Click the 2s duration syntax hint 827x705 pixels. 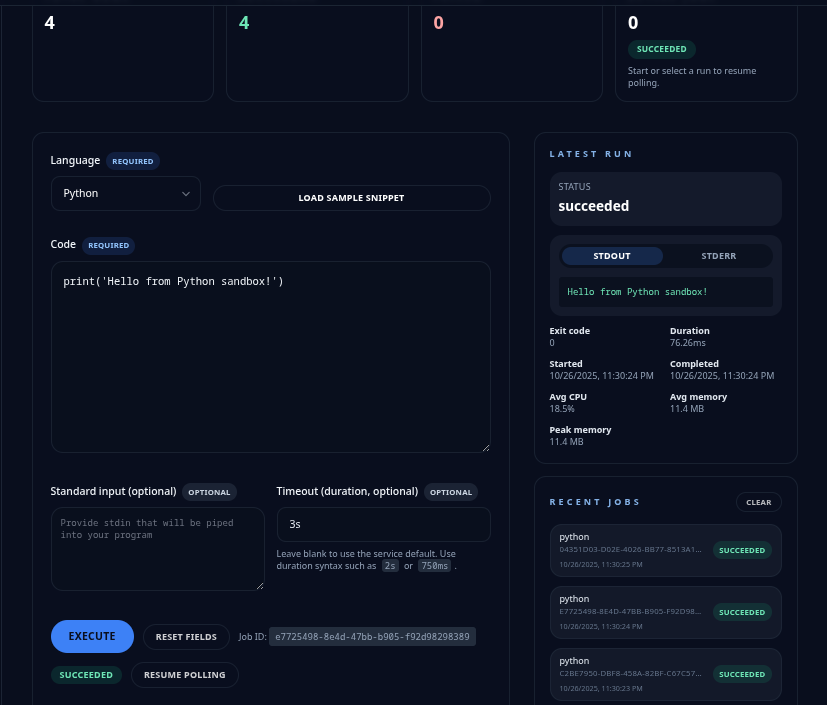(389, 565)
